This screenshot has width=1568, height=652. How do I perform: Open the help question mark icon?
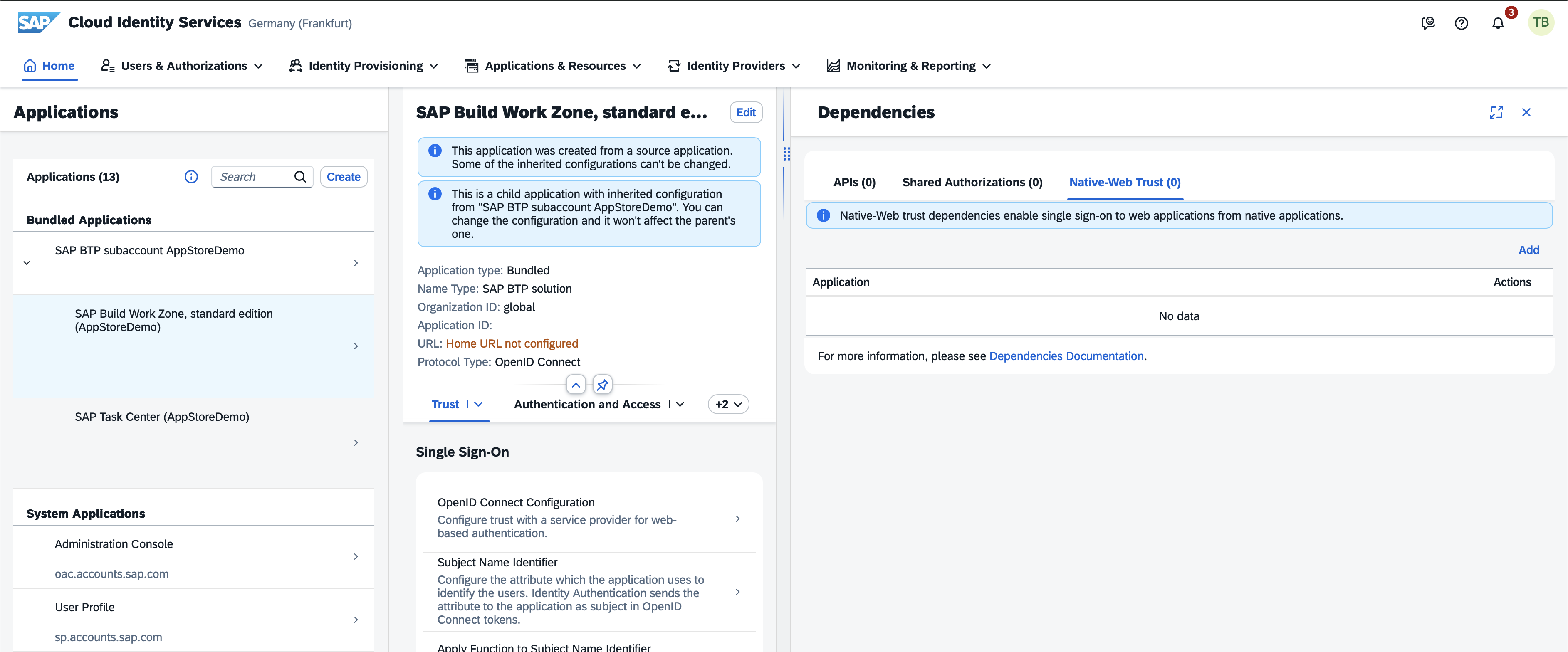pos(1461,23)
